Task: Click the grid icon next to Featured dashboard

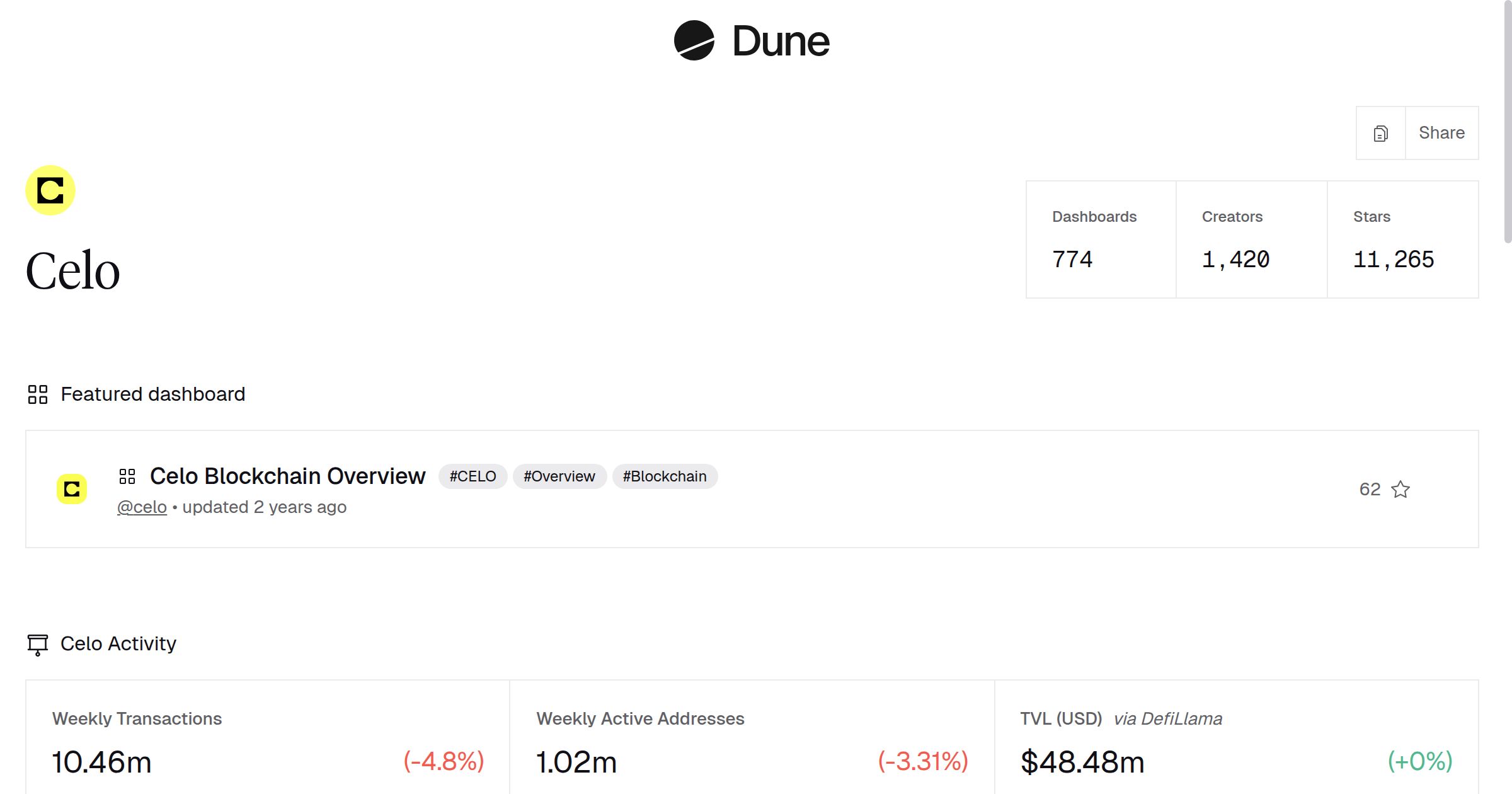Action: (38, 394)
